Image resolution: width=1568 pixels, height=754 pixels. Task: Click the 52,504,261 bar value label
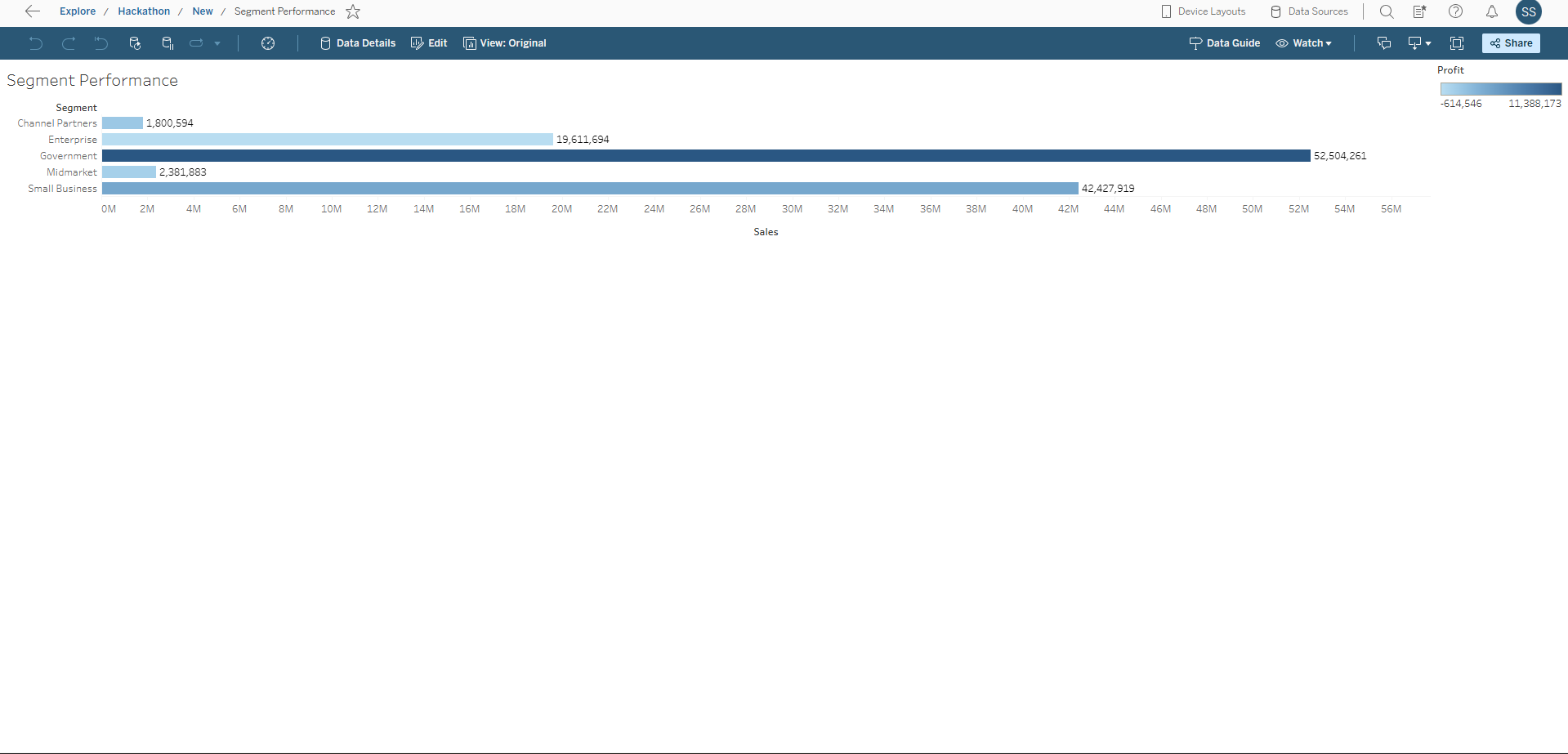point(1340,156)
